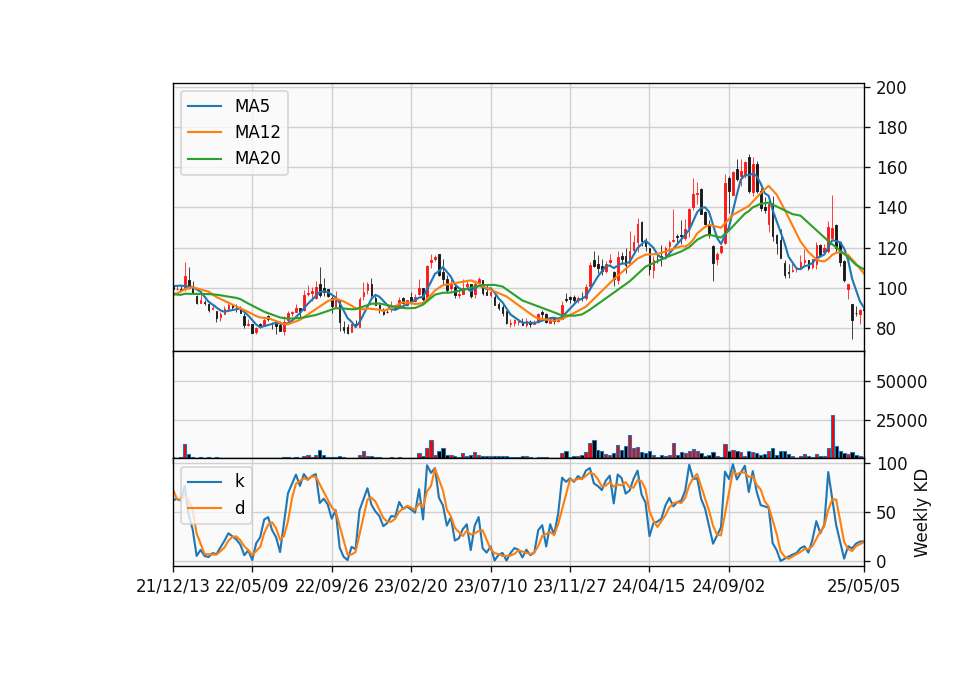Click the 180 price axis label

click(x=891, y=128)
